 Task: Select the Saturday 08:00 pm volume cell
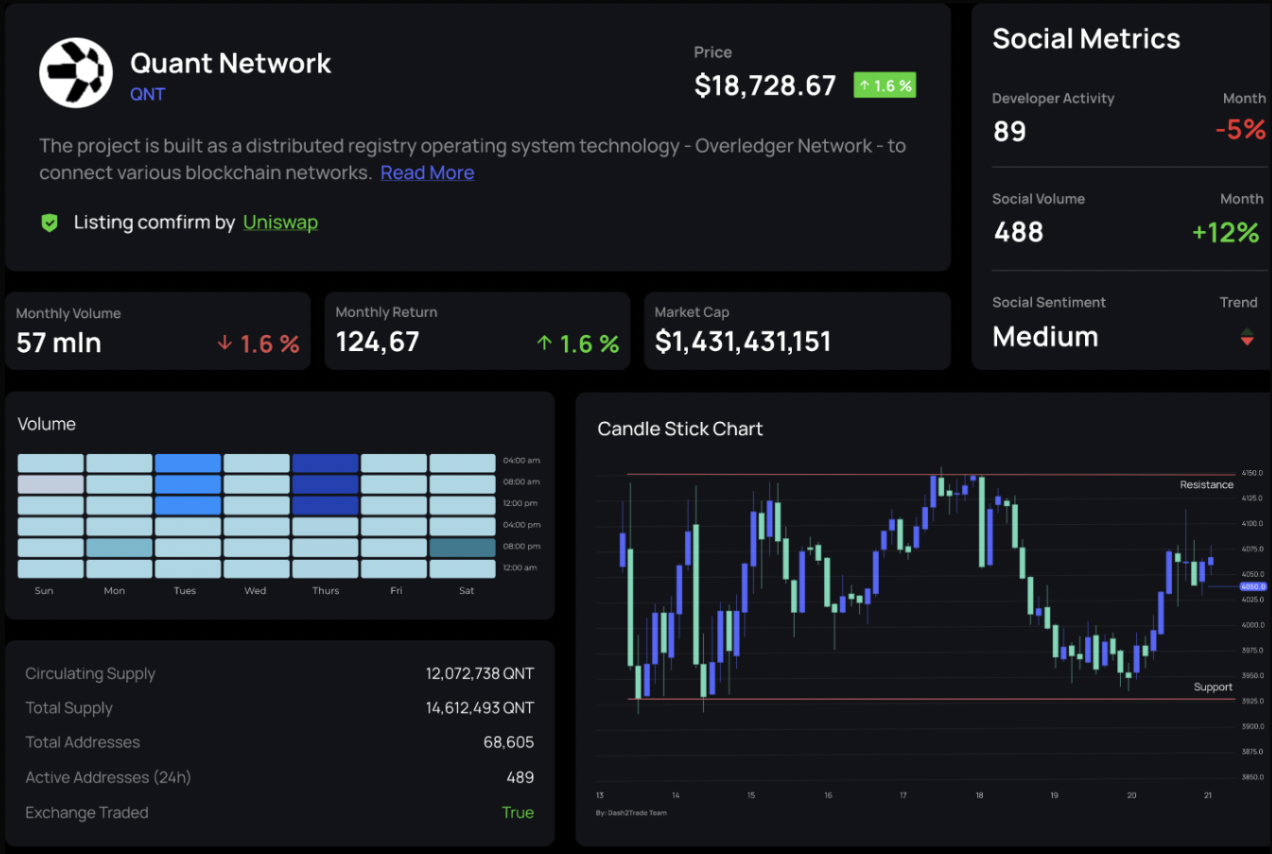coord(462,548)
